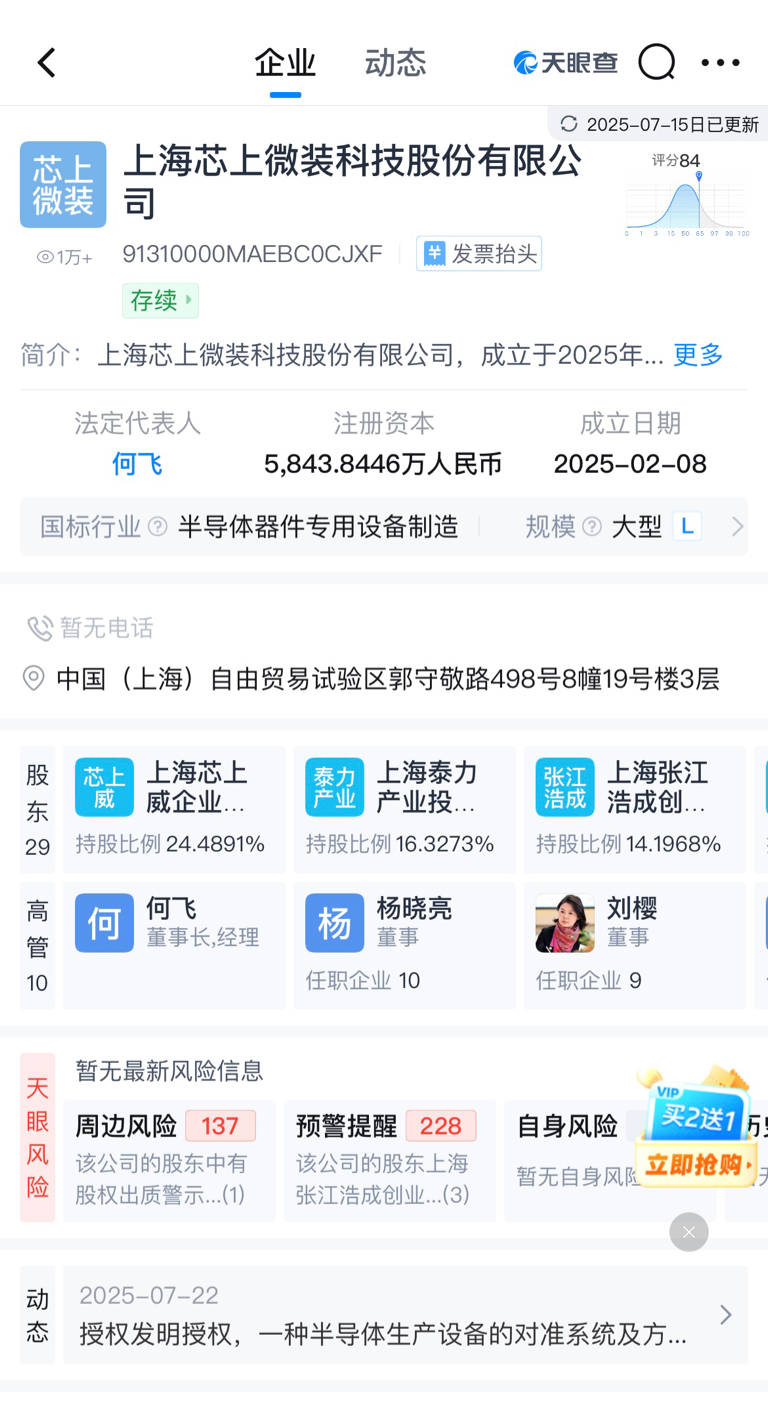Open the 股东 29 section label
This screenshot has width=768, height=1403.
point(38,810)
